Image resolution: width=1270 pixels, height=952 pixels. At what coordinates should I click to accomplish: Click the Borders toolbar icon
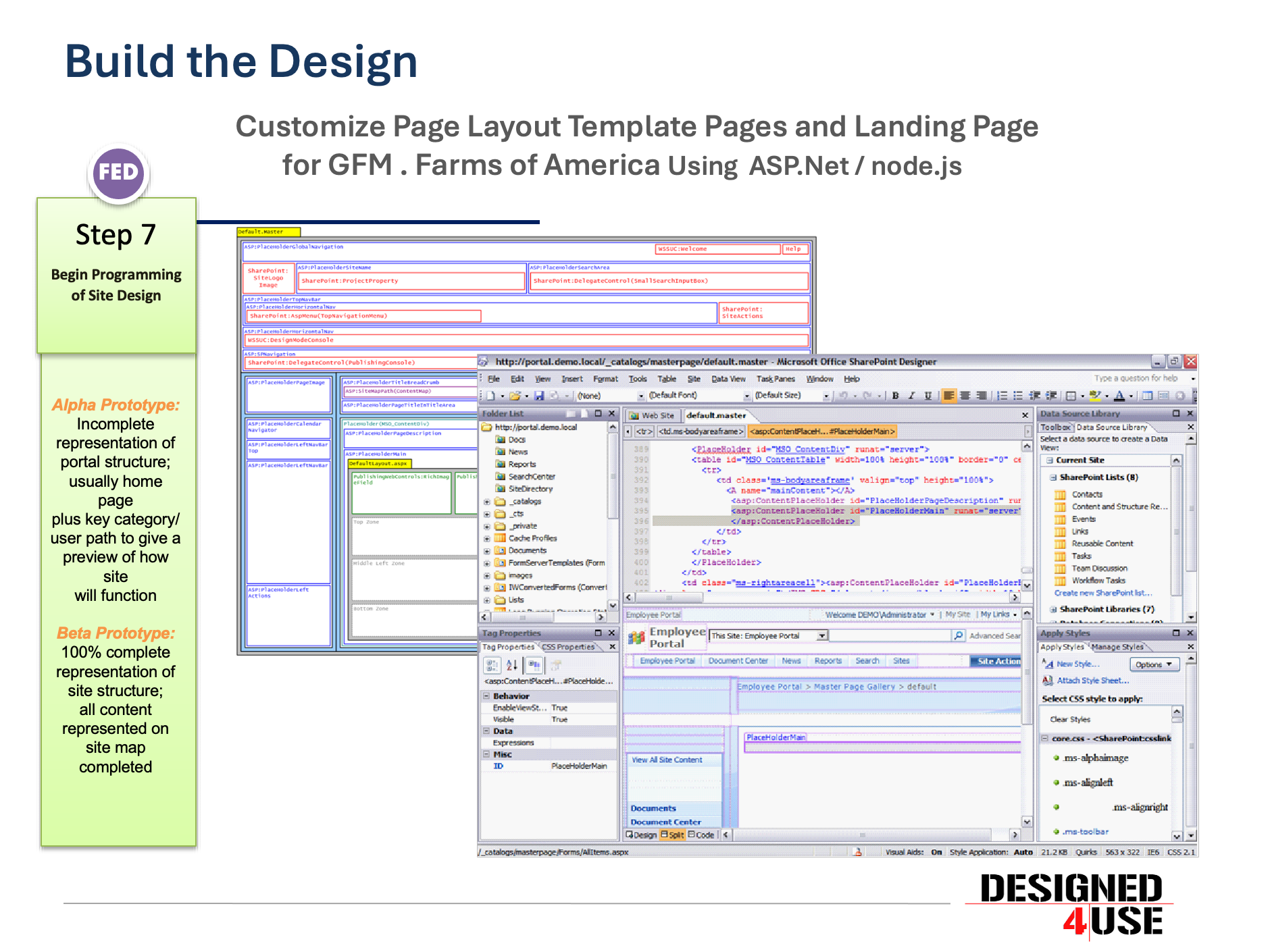click(x=1071, y=396)
